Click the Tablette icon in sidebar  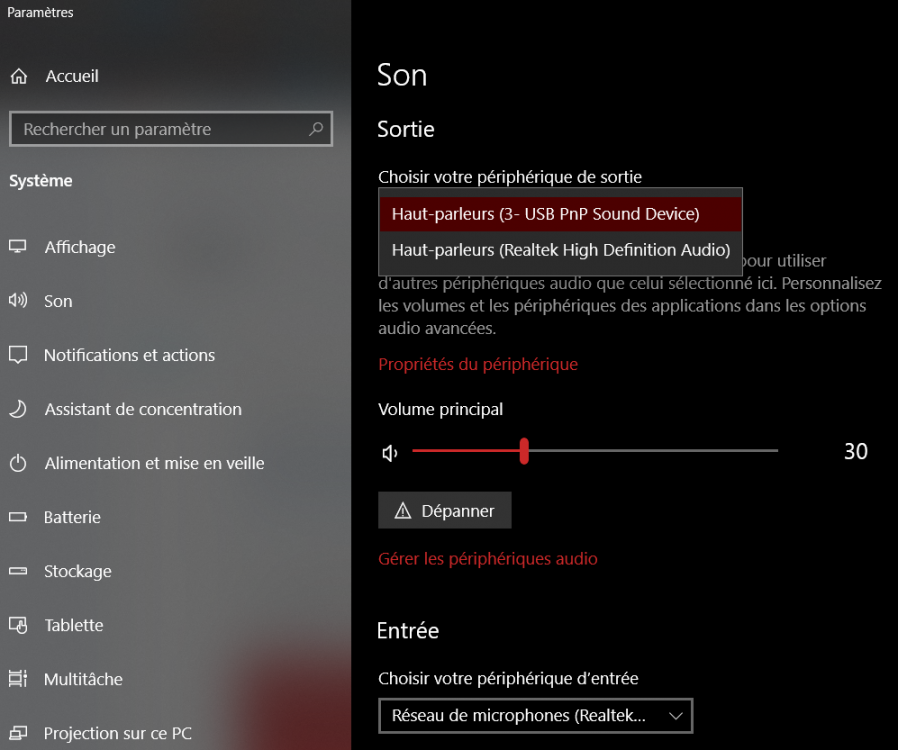[18, 625]
